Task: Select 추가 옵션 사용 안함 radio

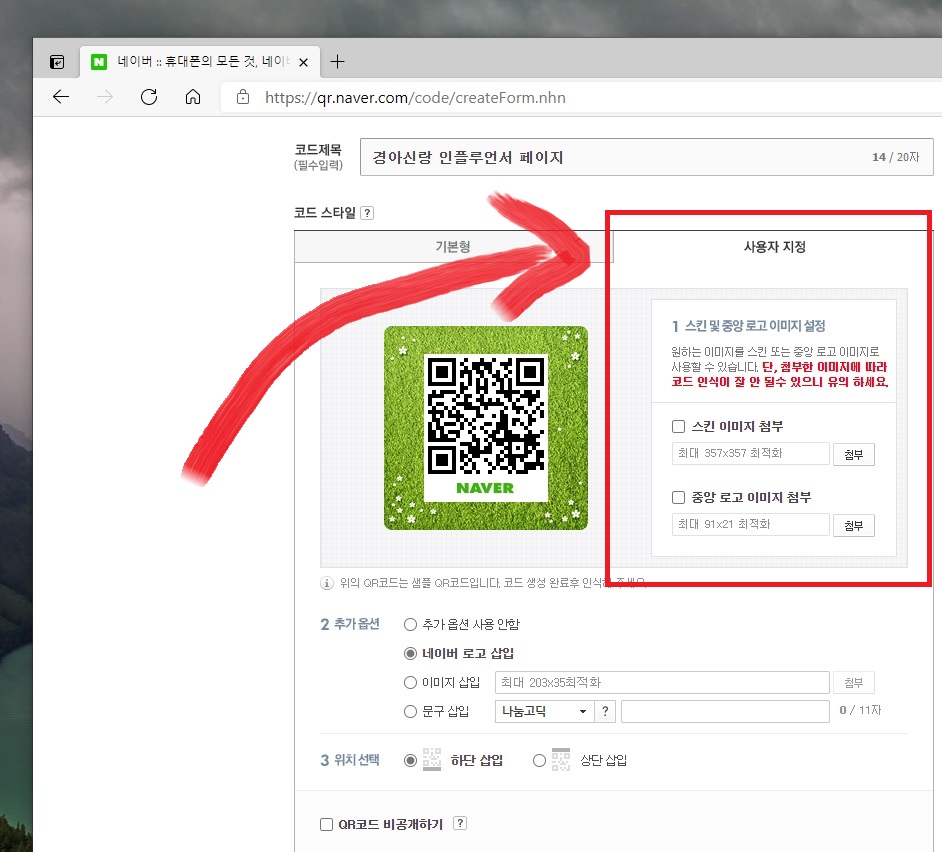Action: pyautogui.click(x=410, y=624)
